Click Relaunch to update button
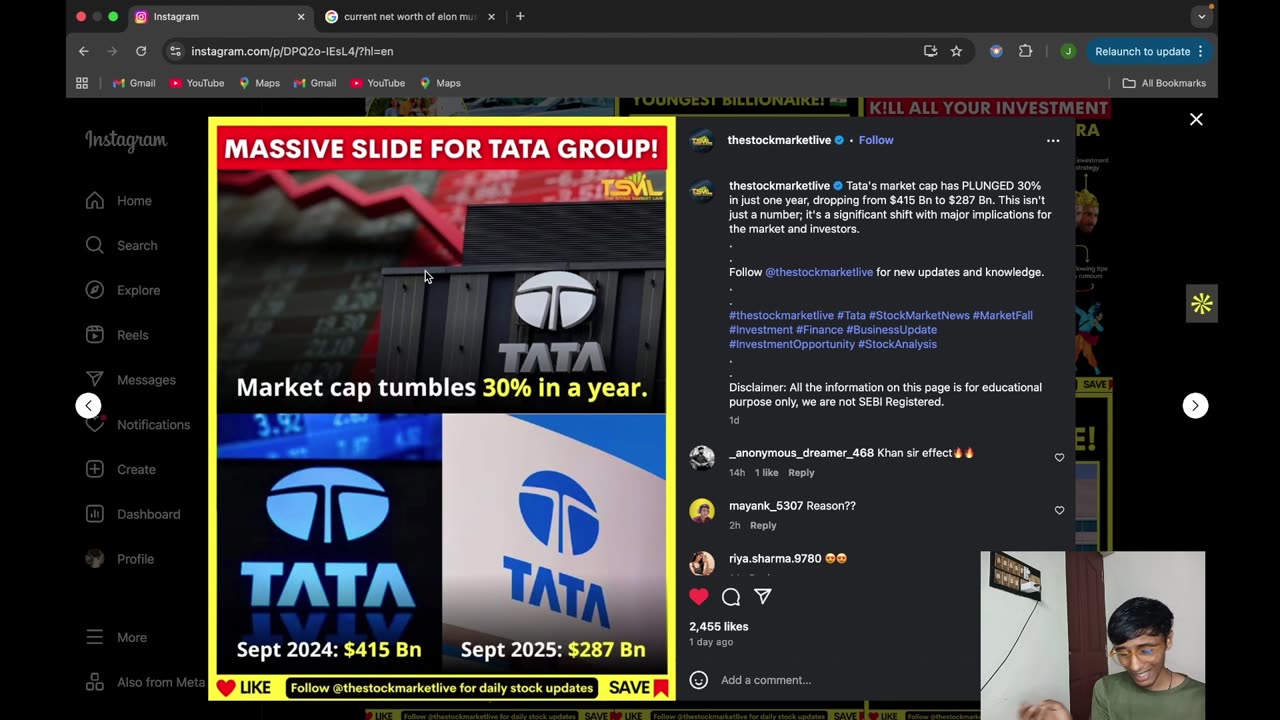Viewport: 1280px width, 720px height. coord(1149,51)
